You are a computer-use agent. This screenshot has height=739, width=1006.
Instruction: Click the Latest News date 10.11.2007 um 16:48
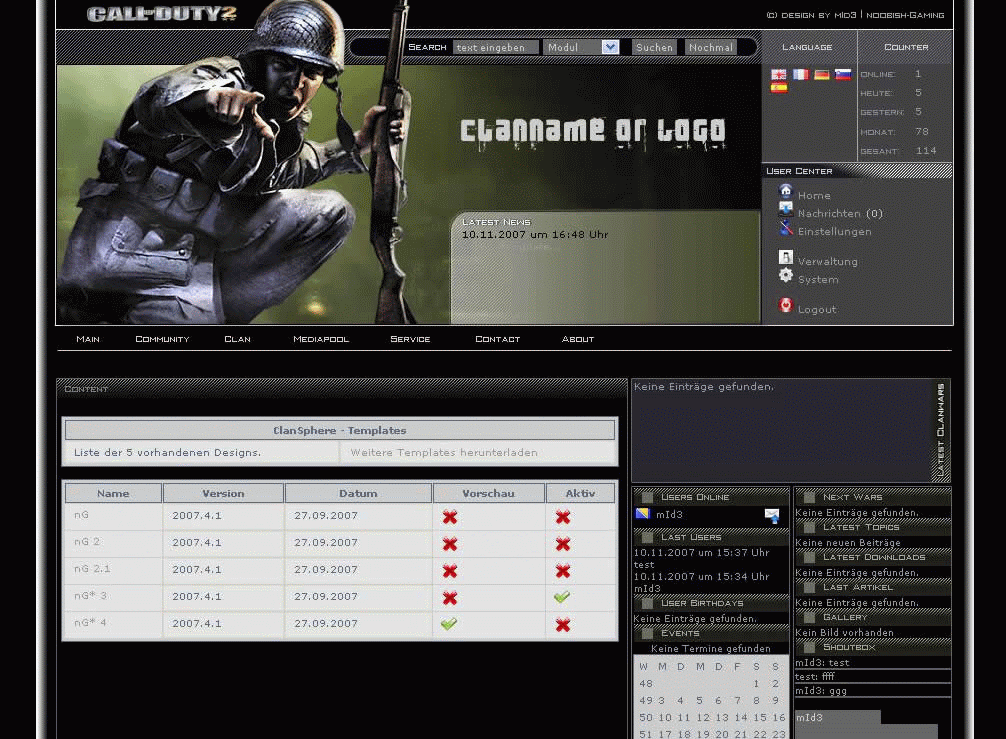point(535,235)
